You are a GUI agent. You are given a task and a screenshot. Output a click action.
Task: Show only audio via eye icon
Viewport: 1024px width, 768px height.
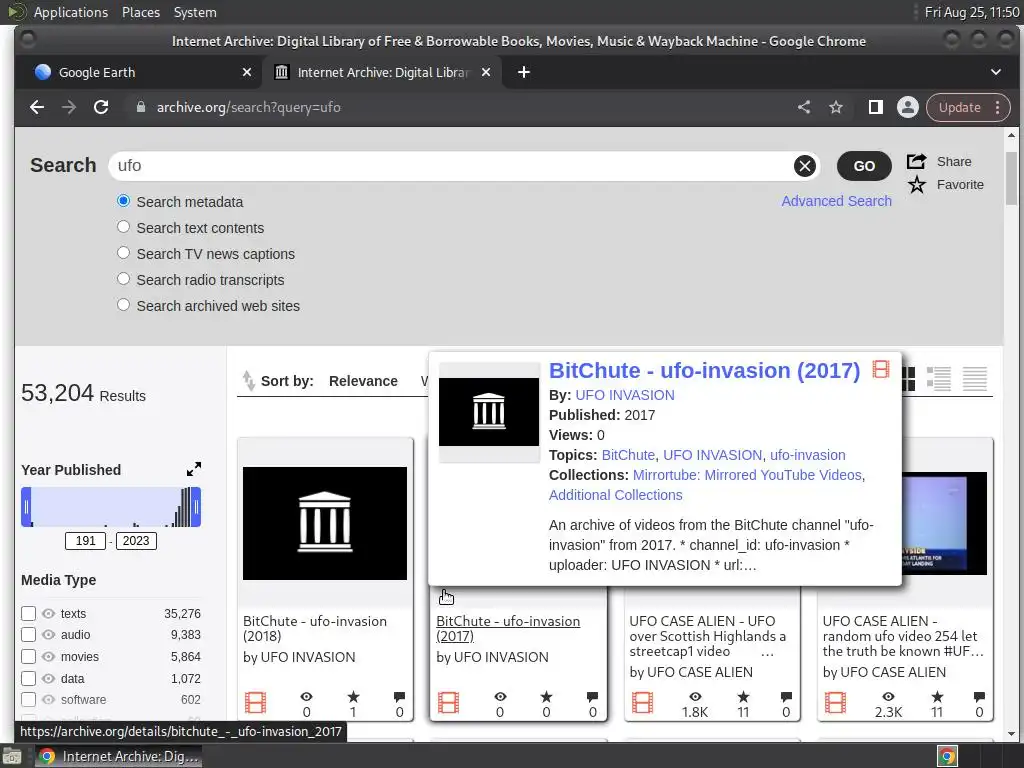[48, 635]
